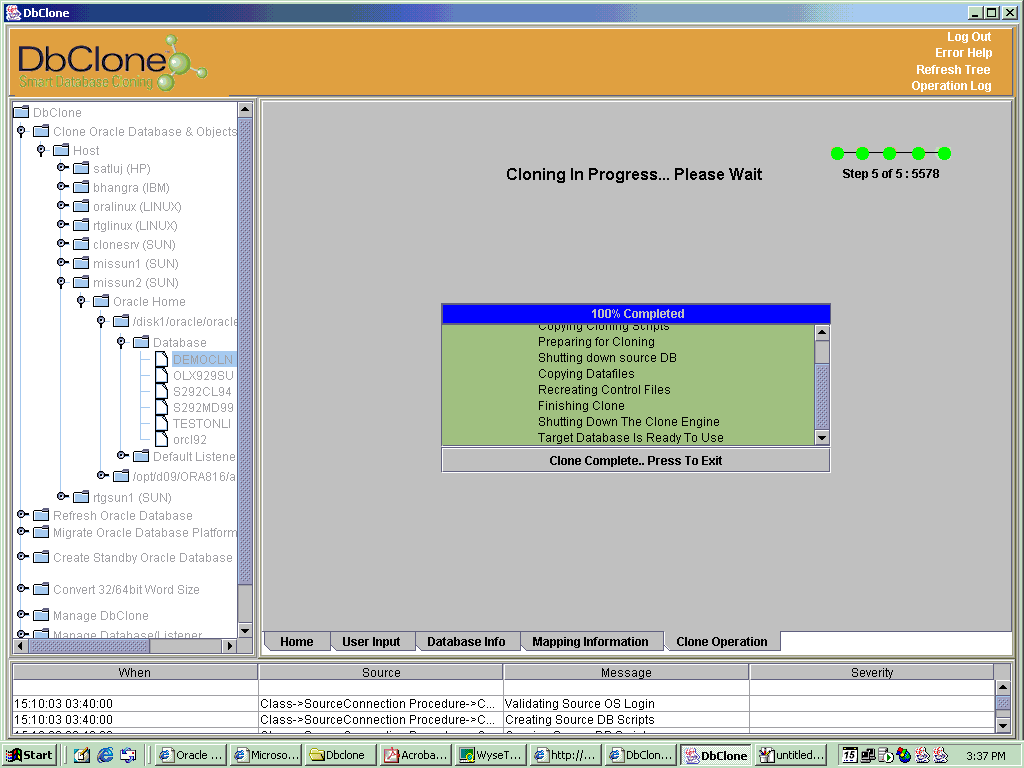This screenshot has height=768, width=1024.
Task: Click the folder icon beside Manage DbClone
Action: pyautogui.click(x=41, y=615)
